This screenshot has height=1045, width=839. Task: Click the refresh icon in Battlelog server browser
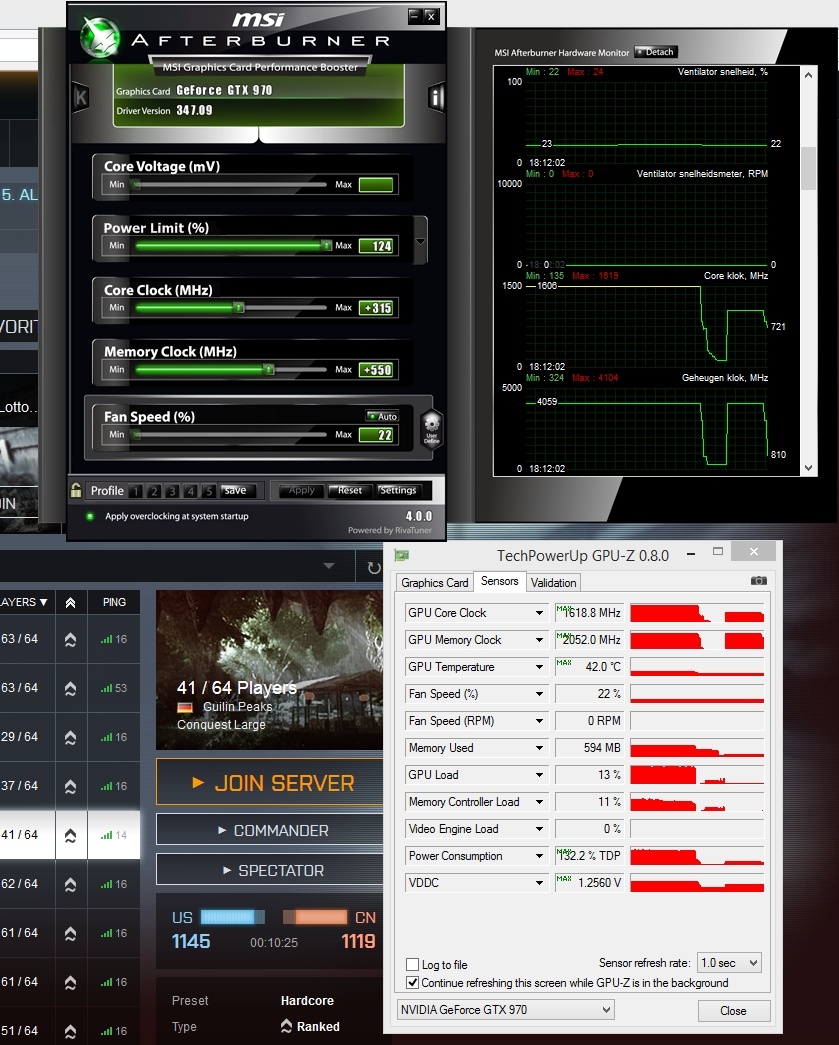coord(374,568)
